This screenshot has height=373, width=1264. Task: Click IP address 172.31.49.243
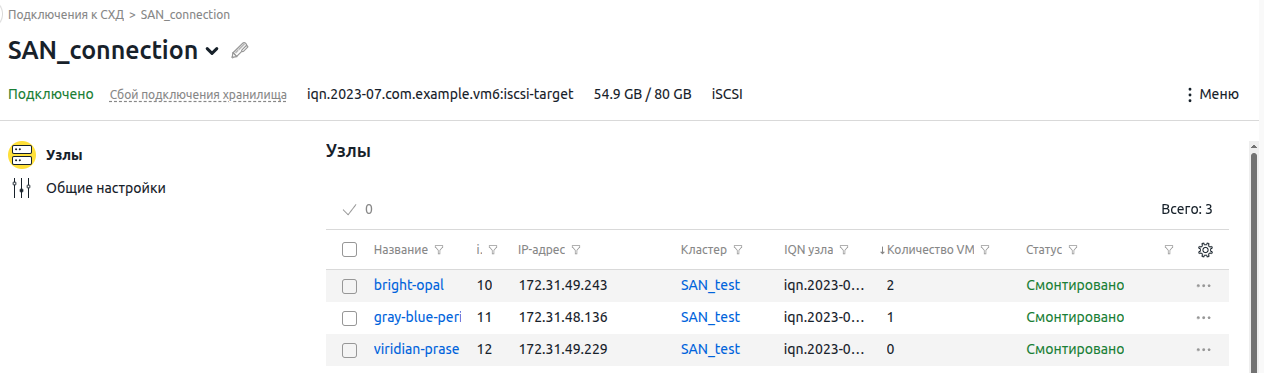point(563,285)
